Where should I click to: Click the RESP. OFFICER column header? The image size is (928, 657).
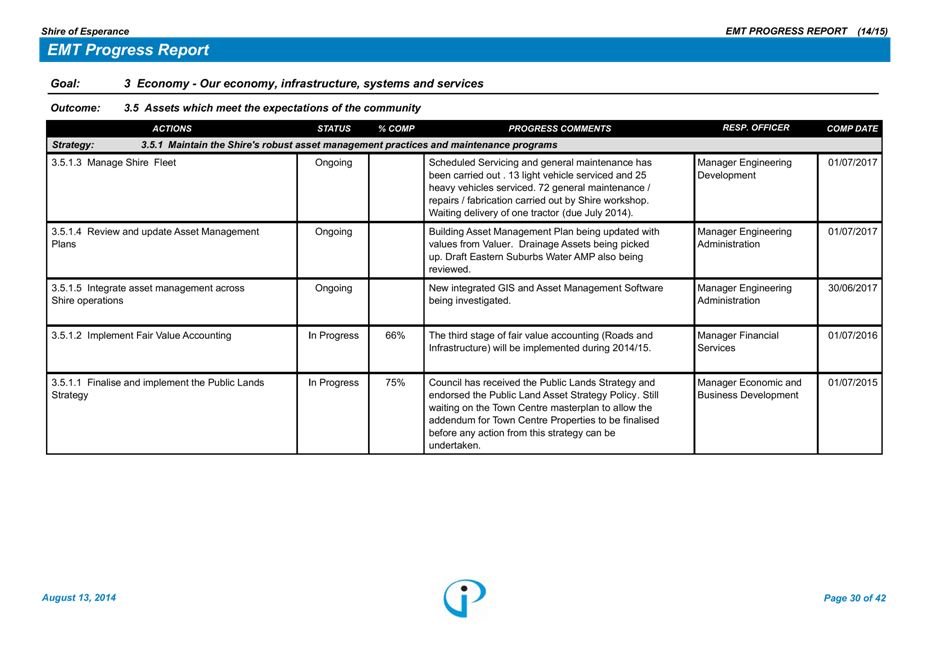pos(756,127)
